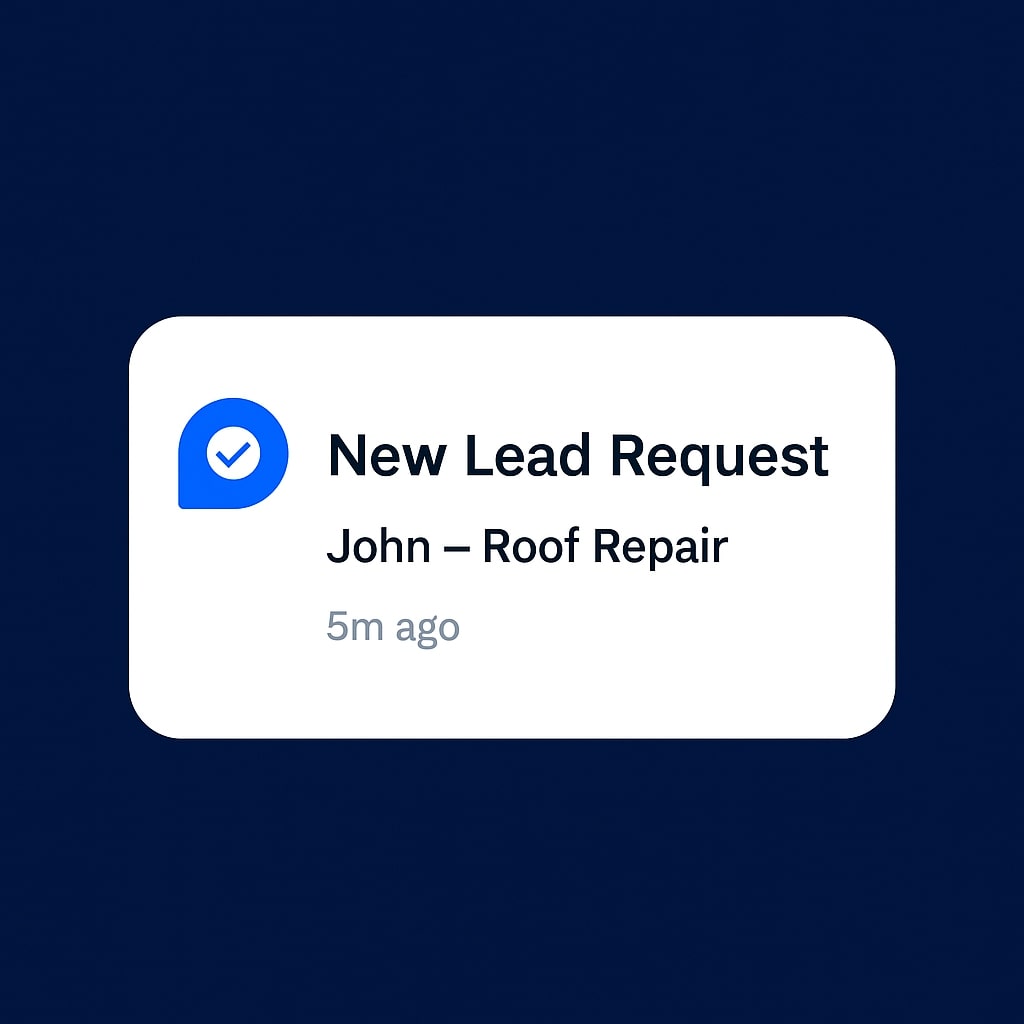Viewport: 1024px width, 1024px height.
Task: Click the "5m ago" timestamp
Action: tap(393, 628)
